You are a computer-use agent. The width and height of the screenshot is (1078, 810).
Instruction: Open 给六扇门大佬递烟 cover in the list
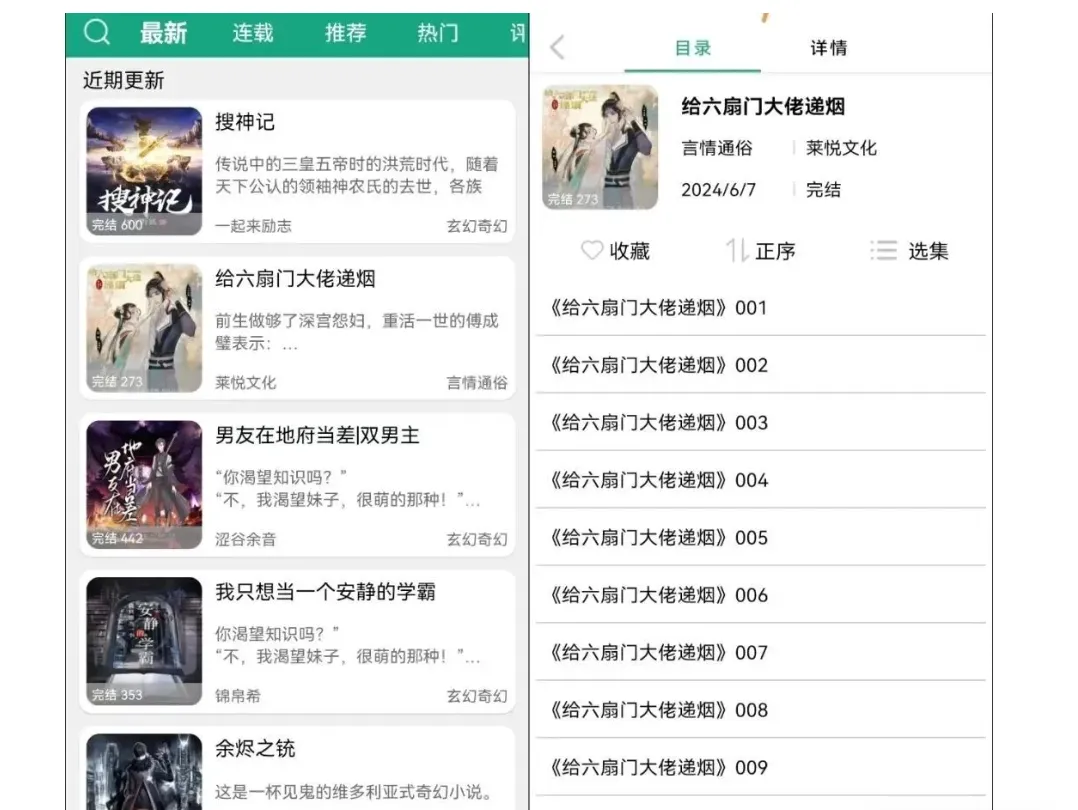[144, 328]
